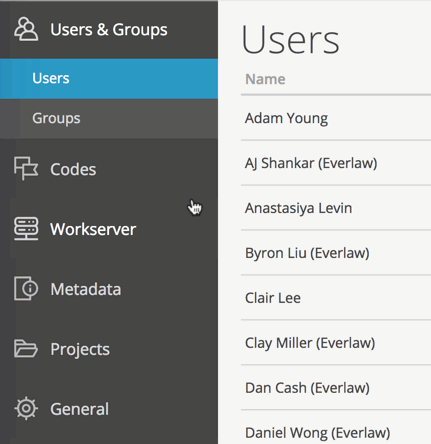431x444 pixels.
Task: Click the General gear icon
Action: (26, 408)
